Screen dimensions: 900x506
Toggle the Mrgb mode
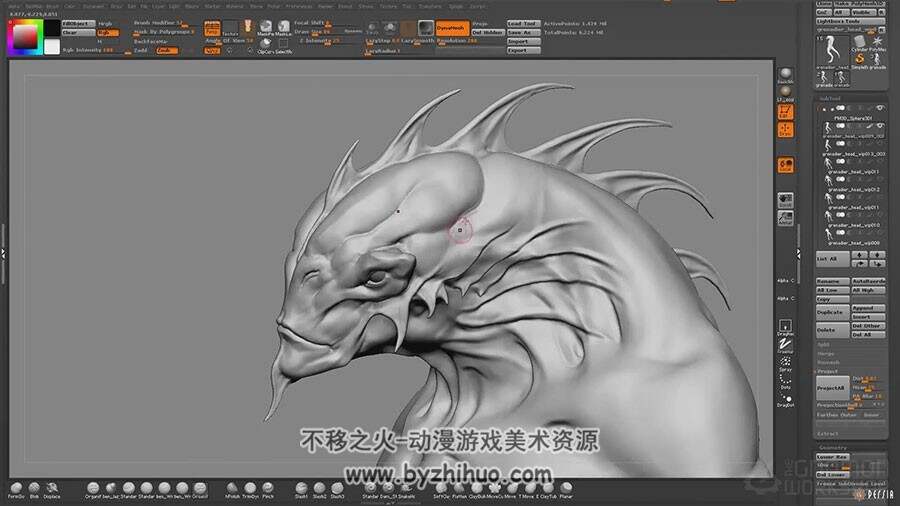coord(105,24)
